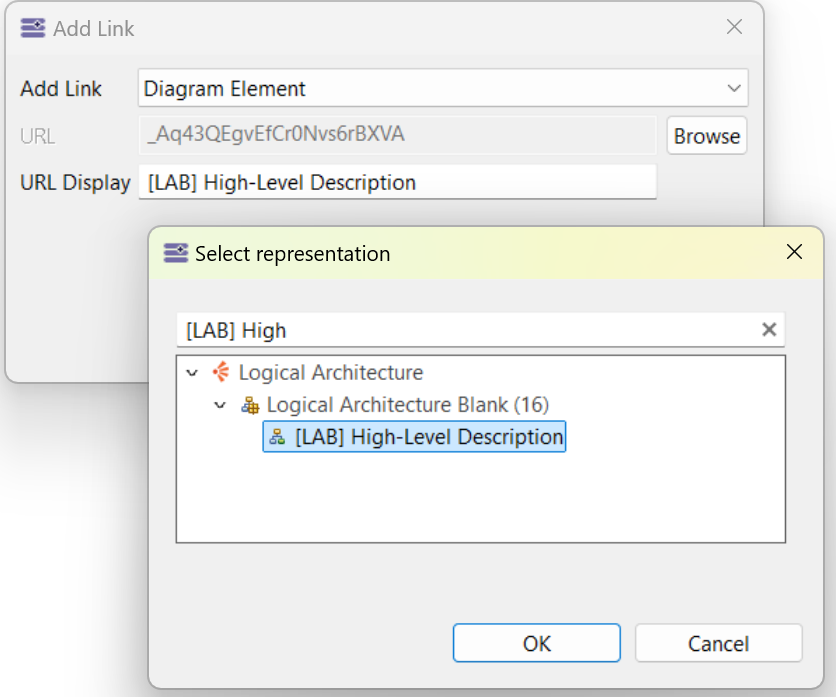Click the representation filter search field

(x=465, y=330)
